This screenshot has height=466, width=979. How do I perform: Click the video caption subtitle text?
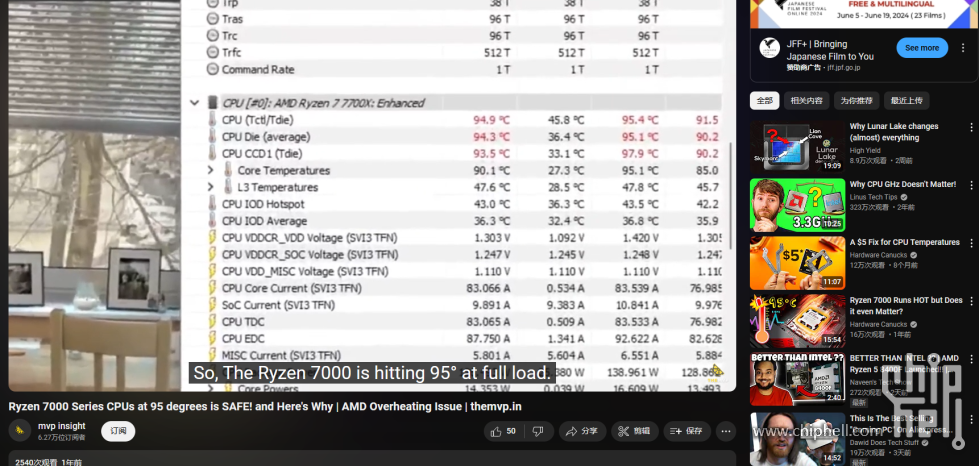tap(373, 373)
